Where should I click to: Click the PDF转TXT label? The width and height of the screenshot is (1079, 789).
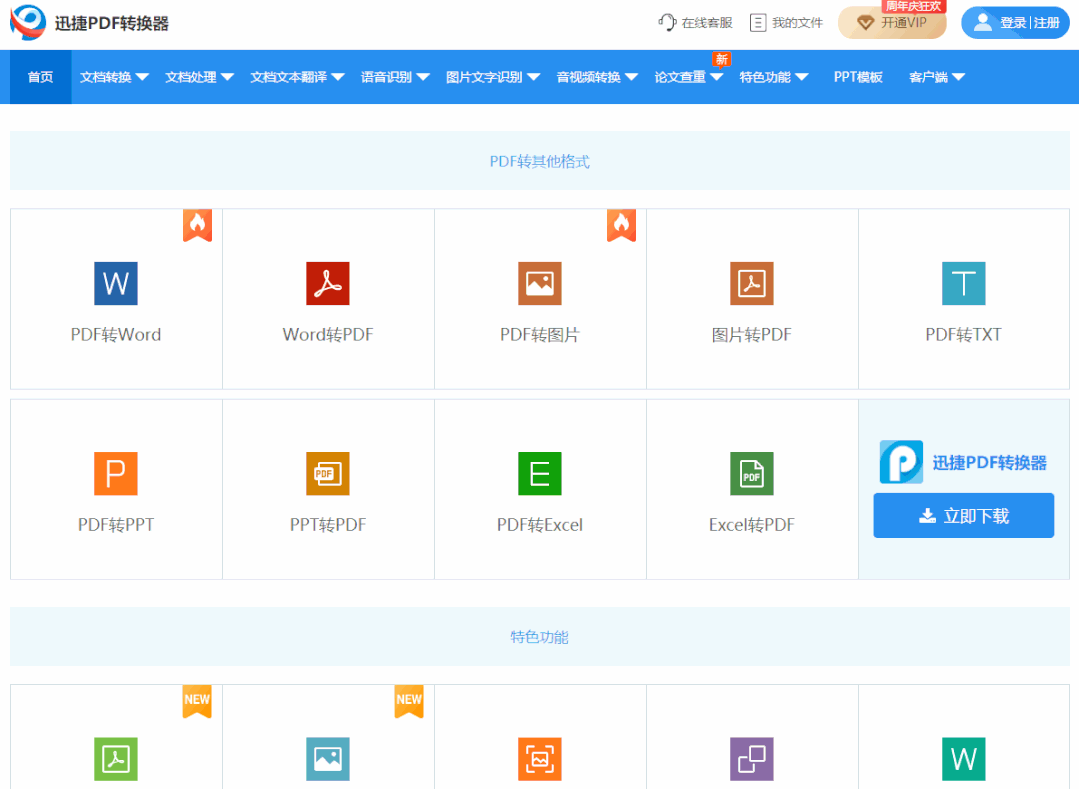pos(963,335)
